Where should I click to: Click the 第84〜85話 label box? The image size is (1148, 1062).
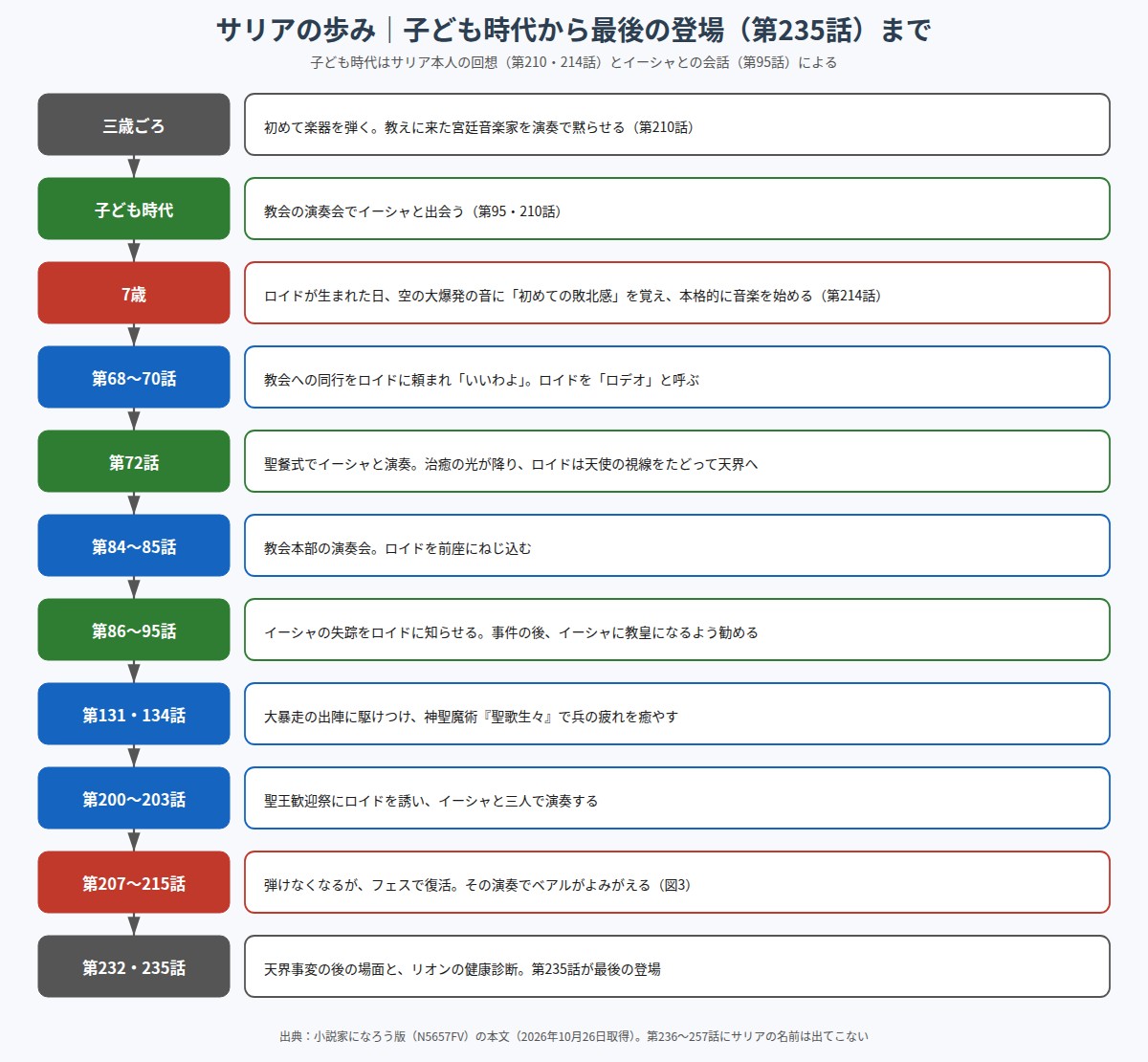pos(134,545)
